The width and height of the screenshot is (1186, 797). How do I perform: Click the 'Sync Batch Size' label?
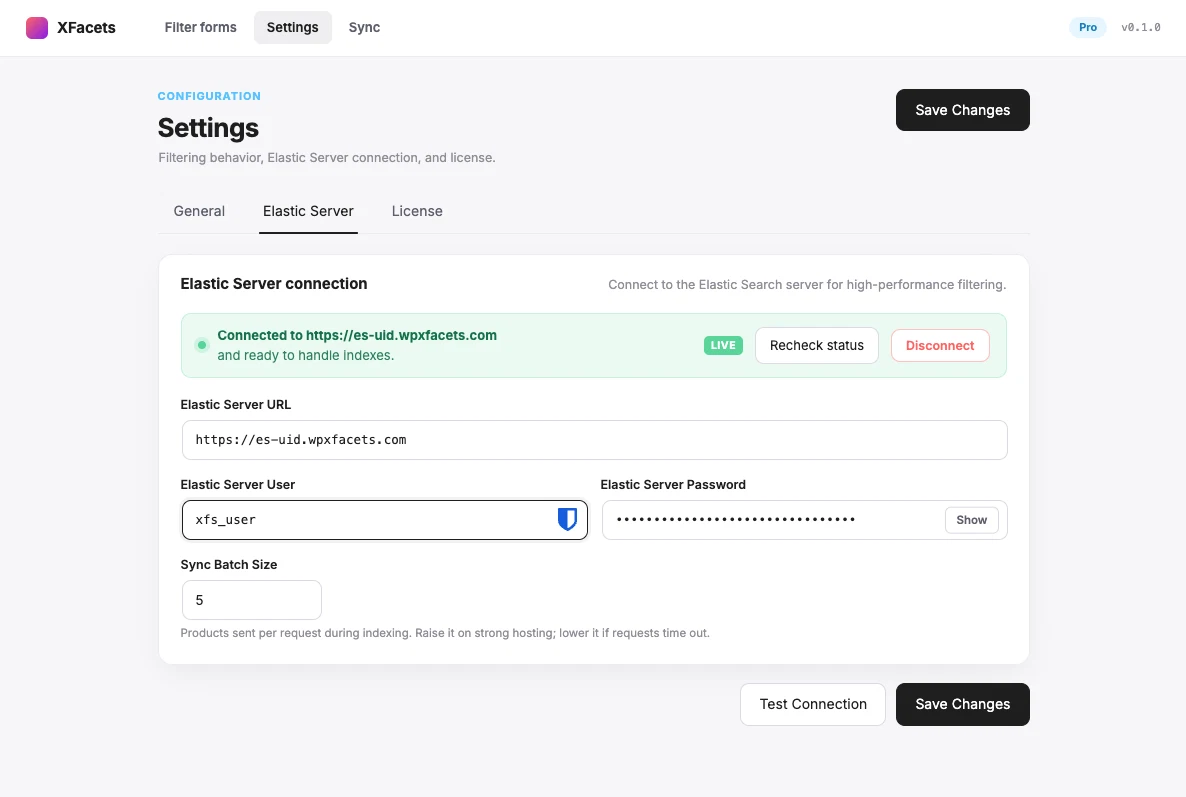tap(228, 565)
